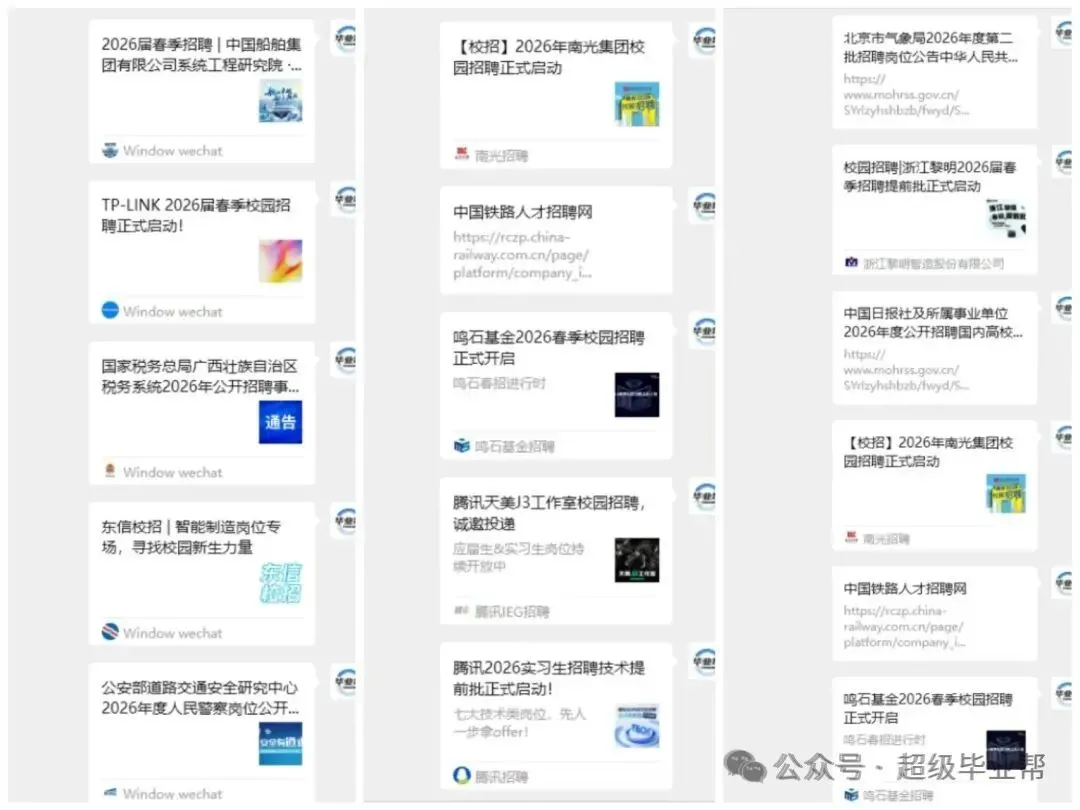The image size is (1080, 810).
Task: Click the emblem source icon under 国家税务总局 card
Action: click(110, 471)
